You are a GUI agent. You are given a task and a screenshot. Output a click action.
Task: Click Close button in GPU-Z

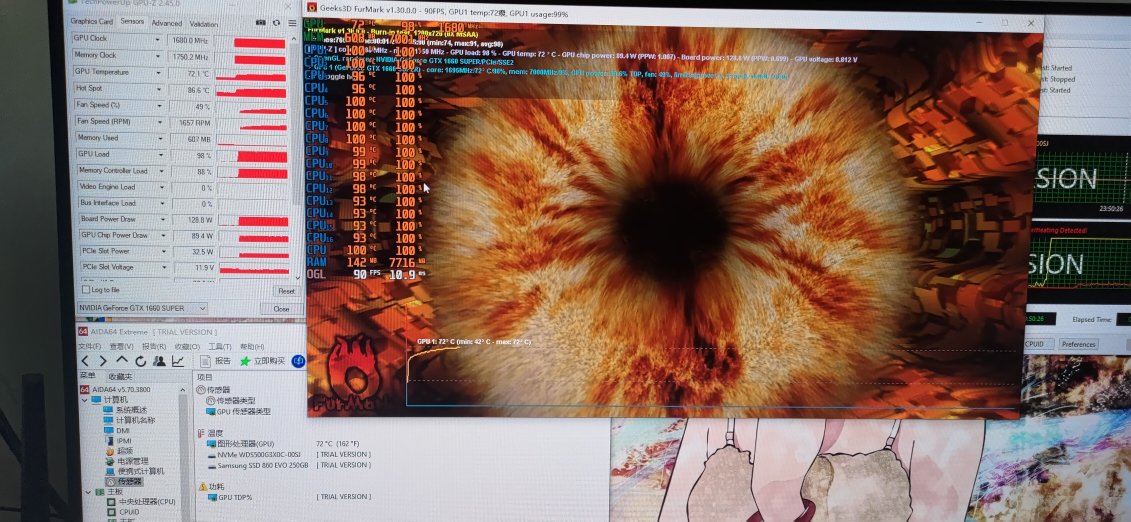pyautogui.click(x=281, y=309)
